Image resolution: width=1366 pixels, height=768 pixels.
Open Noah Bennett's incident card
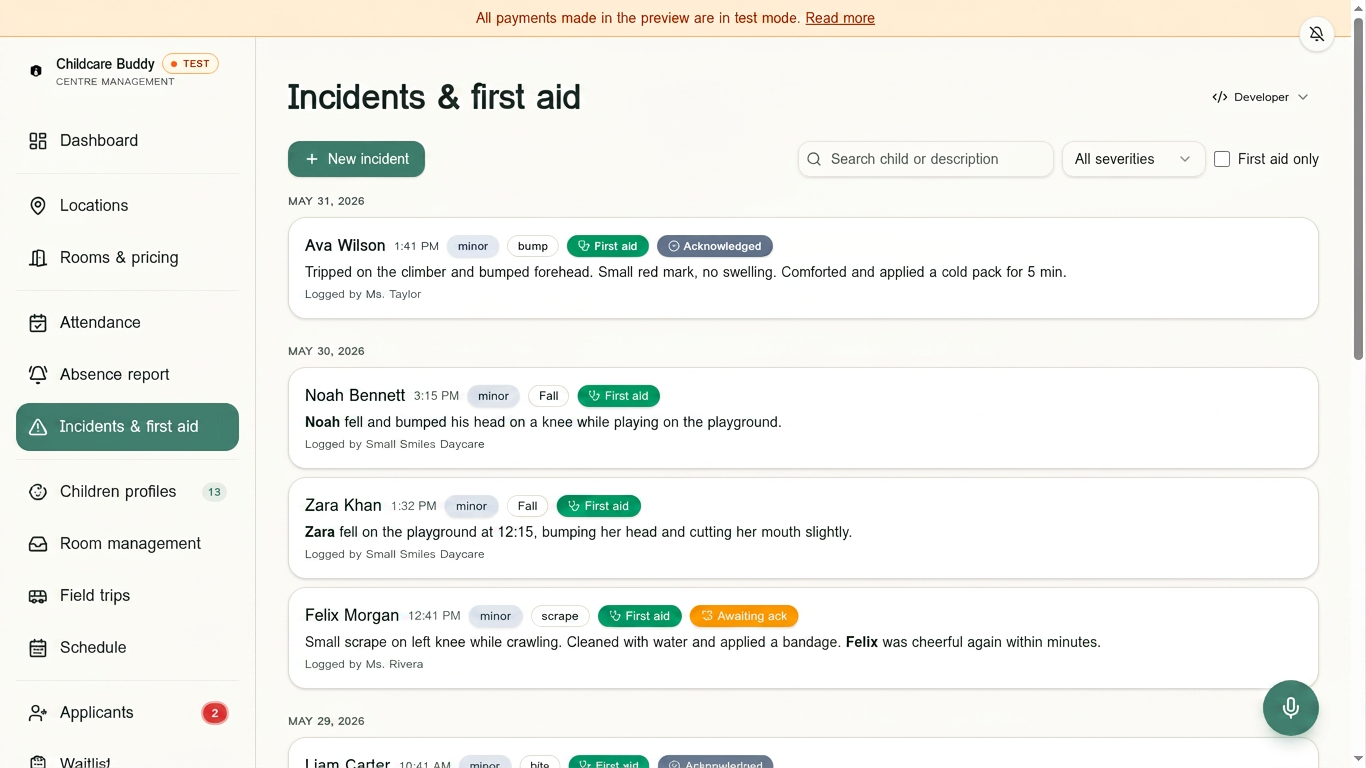(803, 418)
